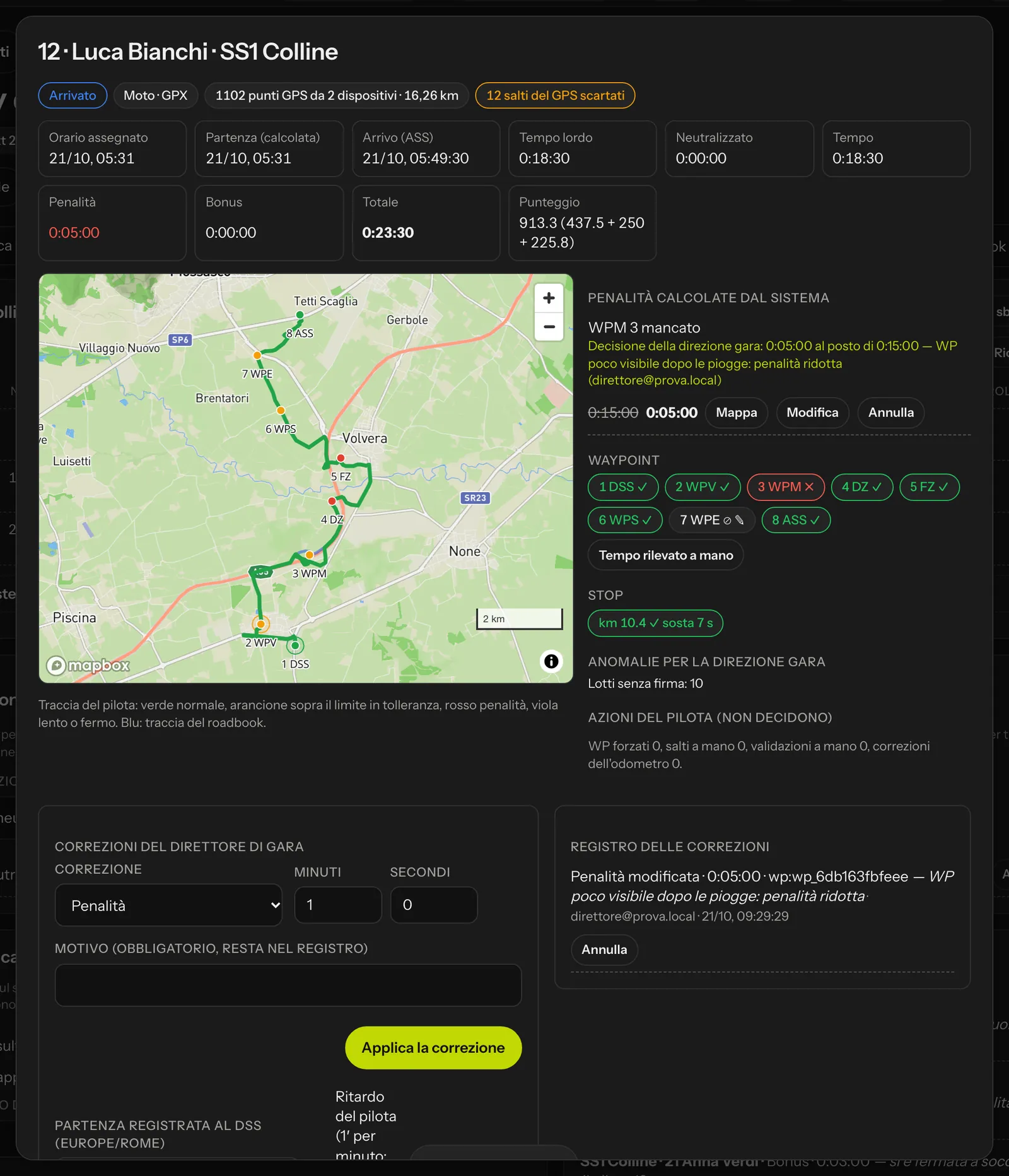Select the 4 DZ red marker on map
Image resolution: width=1009 pixels, height=1176 pixels.
point(332,501)
